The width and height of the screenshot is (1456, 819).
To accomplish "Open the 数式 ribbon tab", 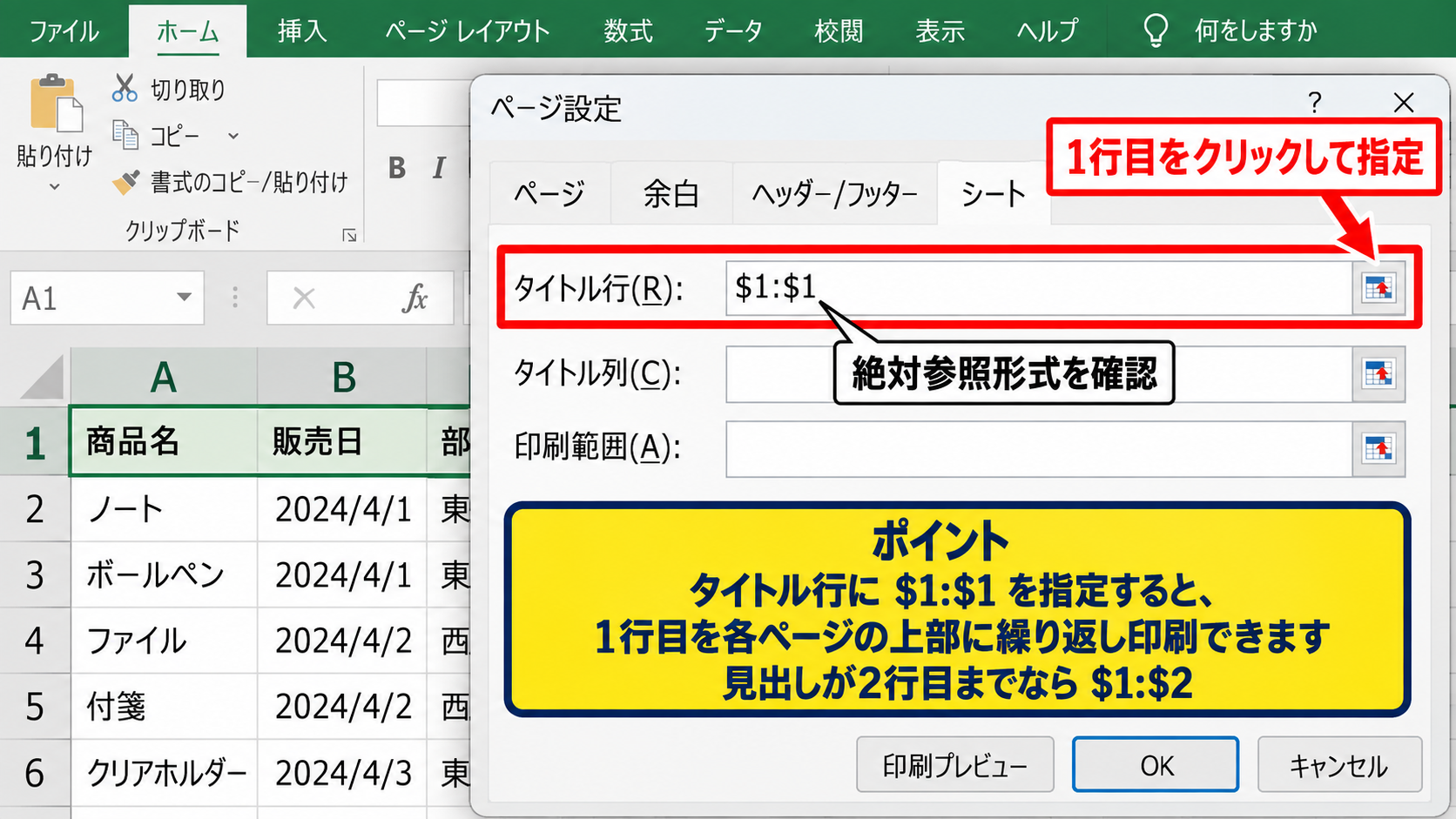I will (x=628, y=31).
